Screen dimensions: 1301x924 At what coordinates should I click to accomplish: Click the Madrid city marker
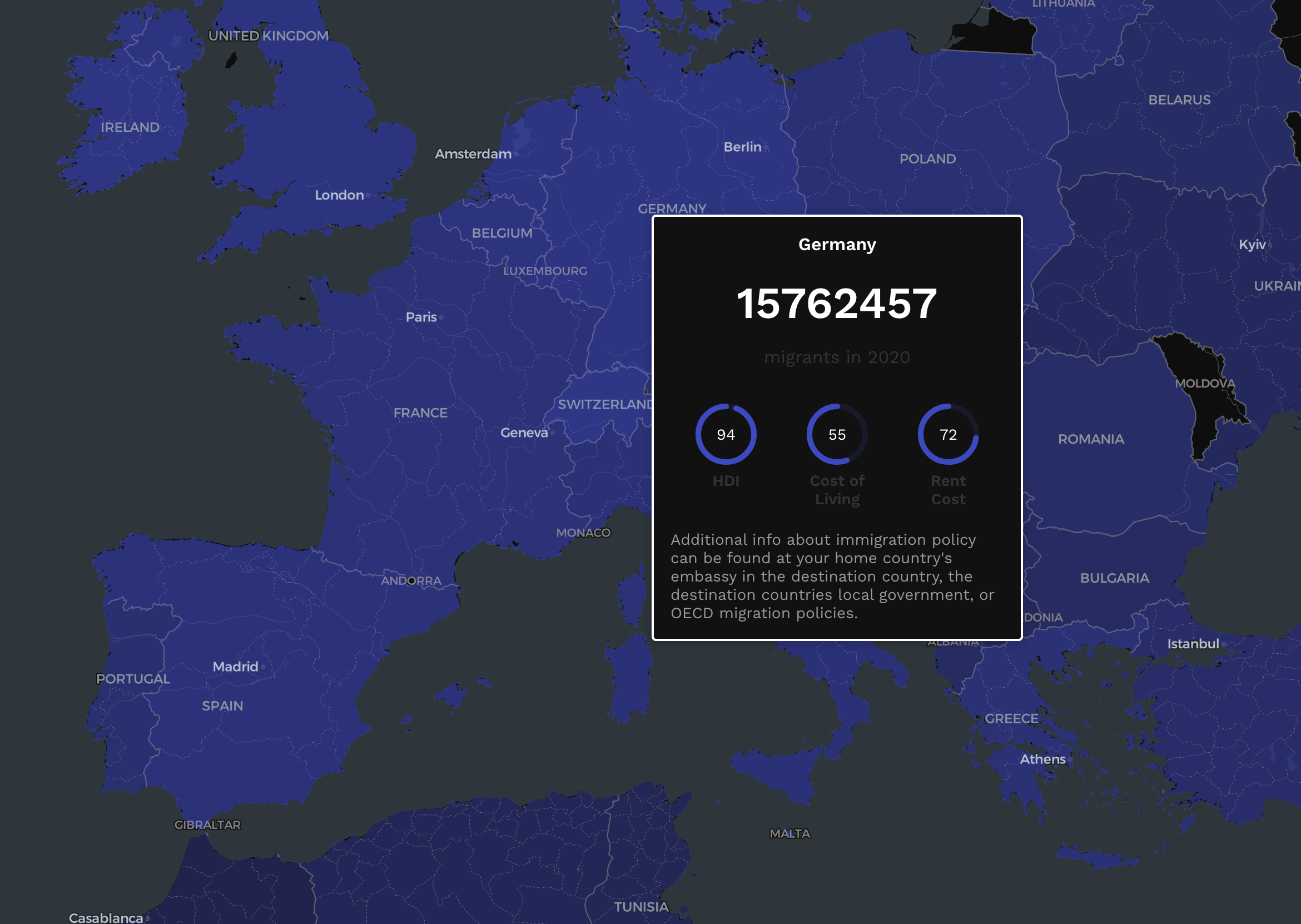click(x=263, y=667)
